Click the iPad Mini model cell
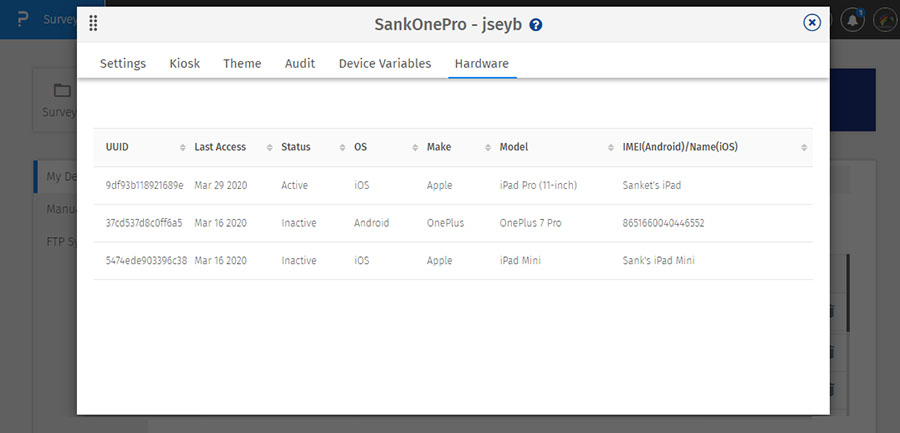 [x=520, y=260]
